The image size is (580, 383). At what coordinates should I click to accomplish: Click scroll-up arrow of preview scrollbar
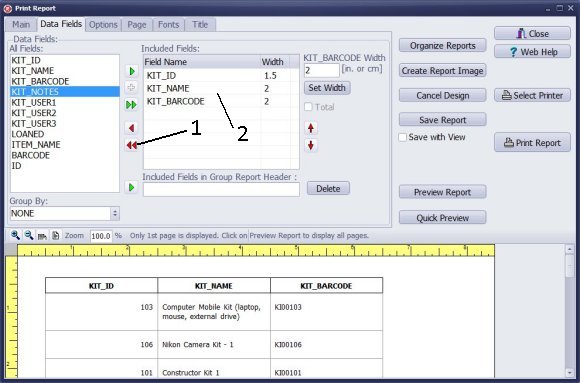(569, 249)
